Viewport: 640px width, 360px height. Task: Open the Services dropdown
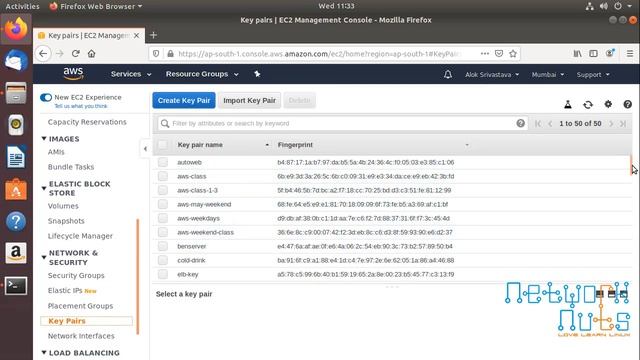(131, 74)
